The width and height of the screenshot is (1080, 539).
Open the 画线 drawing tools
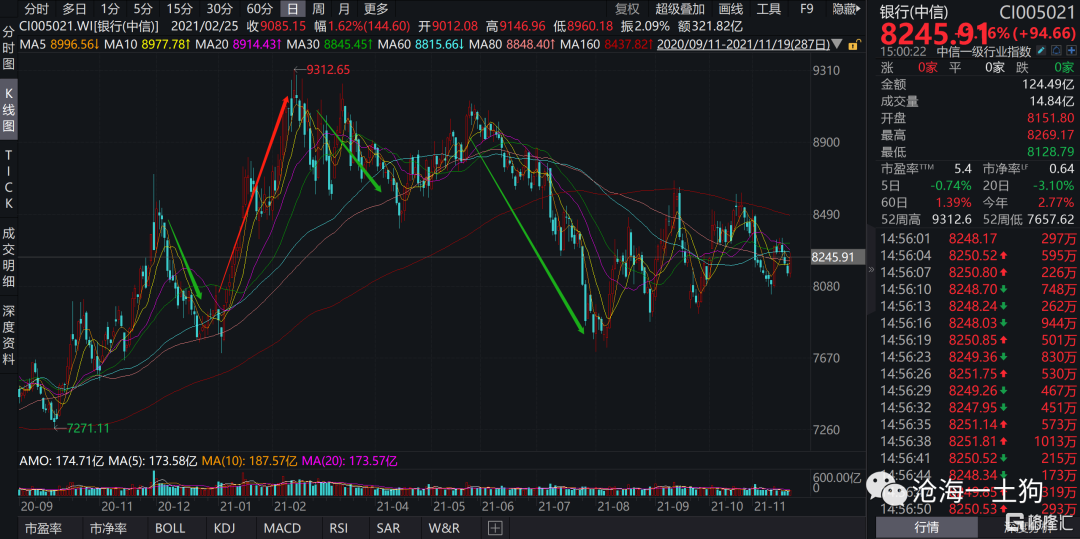pyautogui.click(x=730, y=9)
